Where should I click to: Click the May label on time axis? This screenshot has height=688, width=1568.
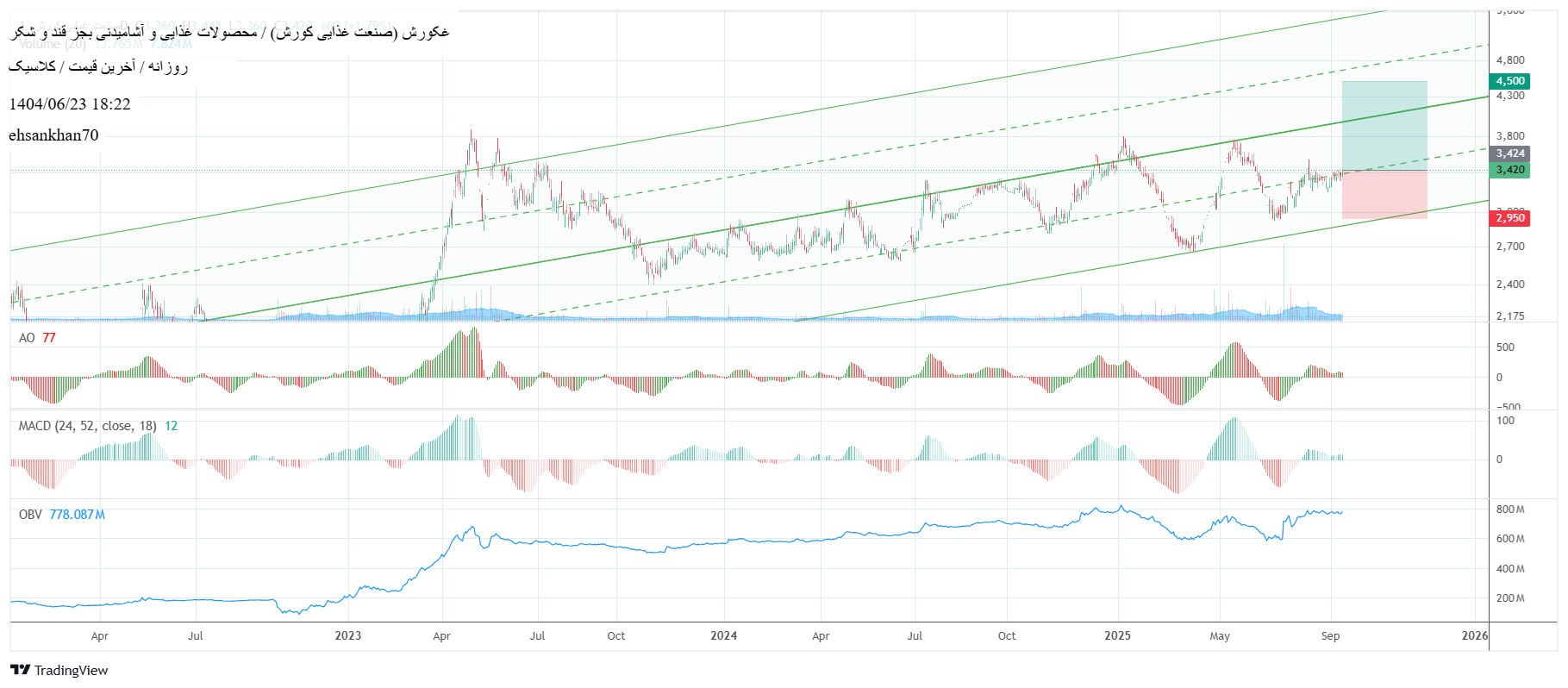[x=1219, y=636]
